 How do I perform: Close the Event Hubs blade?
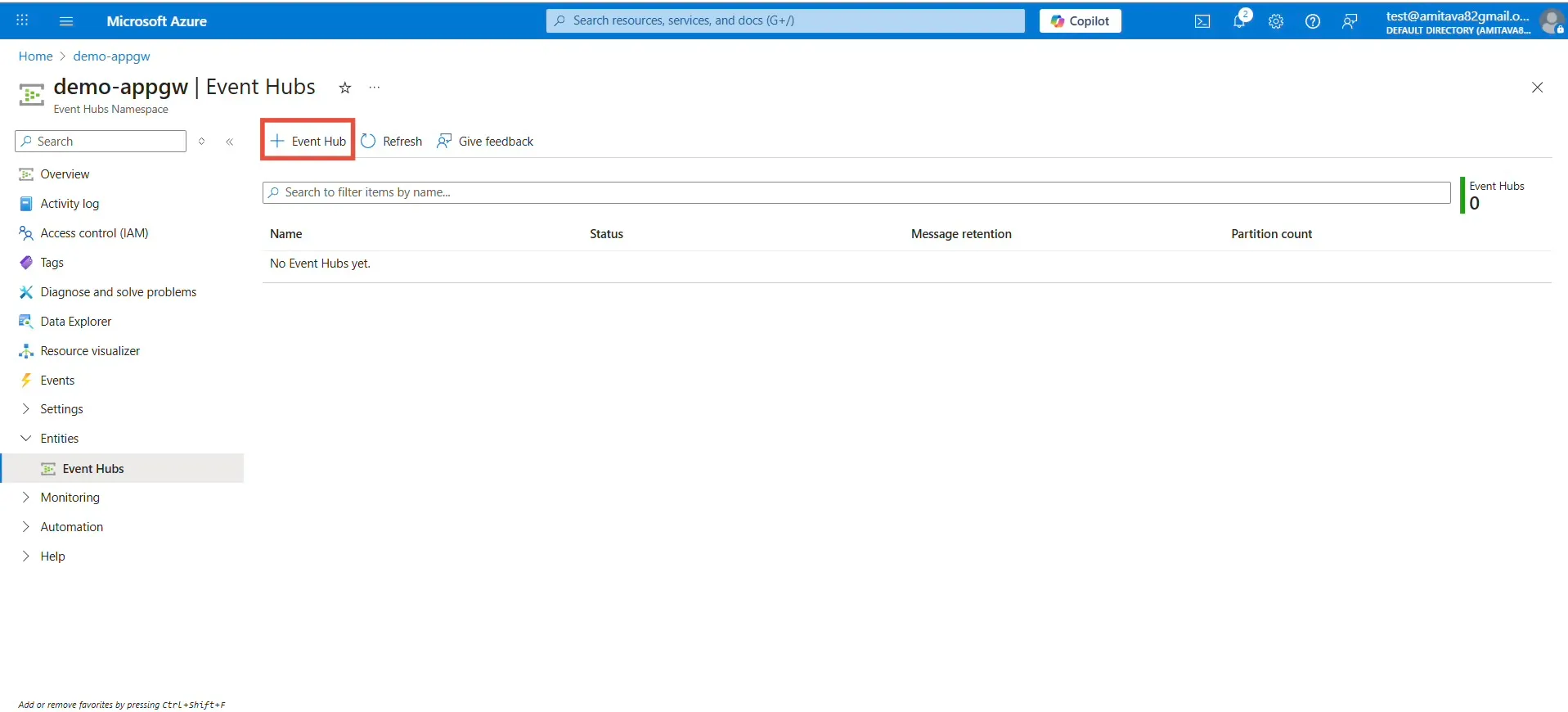pyautogui.click(x=1538, y=88)
